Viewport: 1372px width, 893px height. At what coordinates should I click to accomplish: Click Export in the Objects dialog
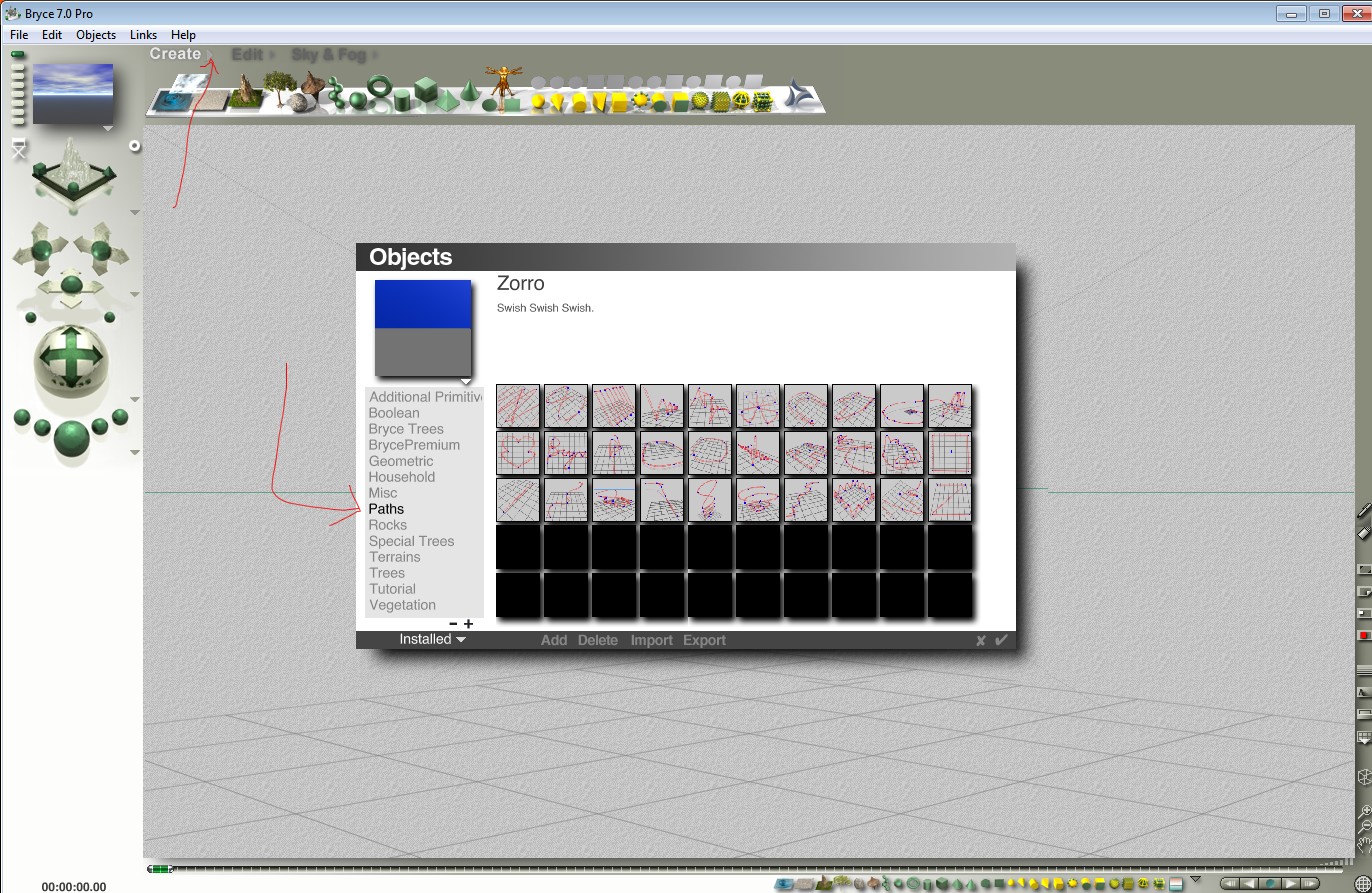(704, 641)
